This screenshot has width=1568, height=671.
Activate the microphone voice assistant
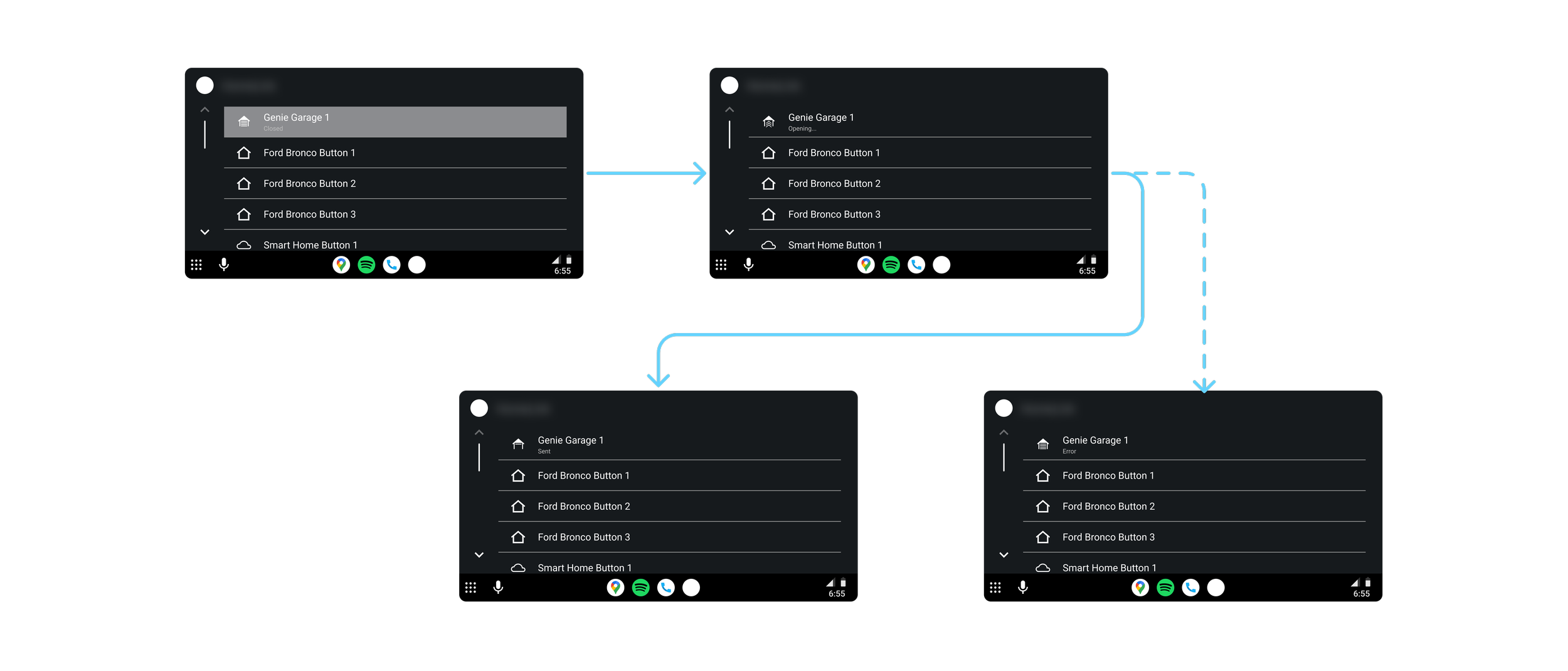pos(224,264)
